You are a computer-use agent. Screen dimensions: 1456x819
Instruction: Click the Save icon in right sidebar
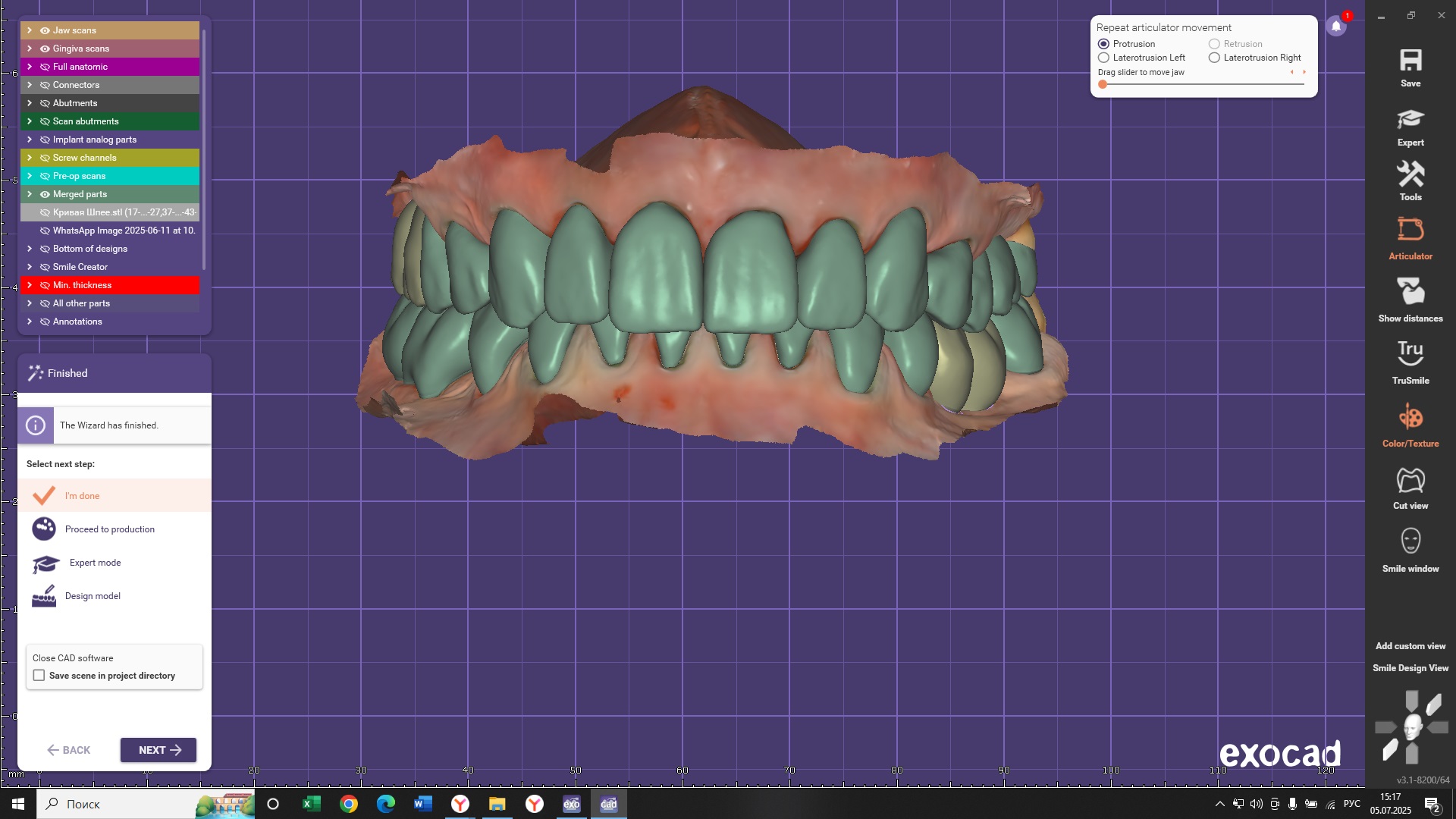click(x=1410, y=61)
